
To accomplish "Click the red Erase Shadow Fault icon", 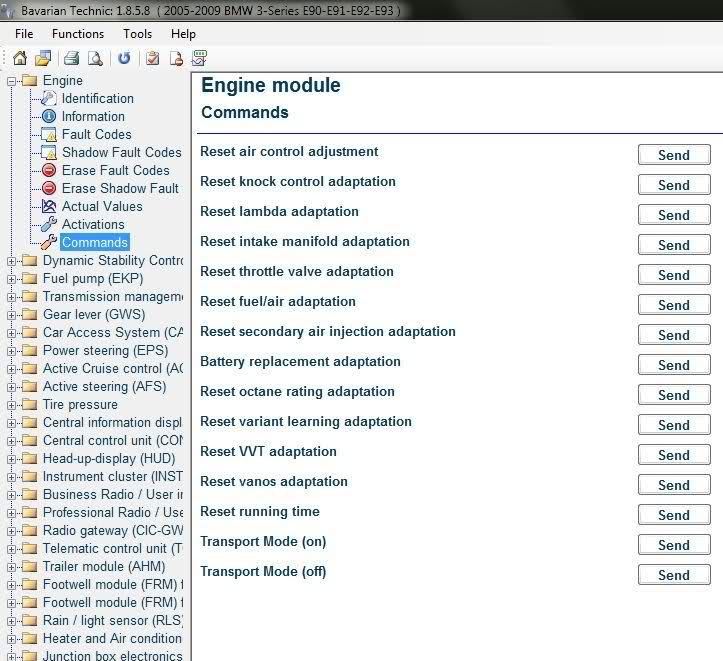I will tap(49, 188).
